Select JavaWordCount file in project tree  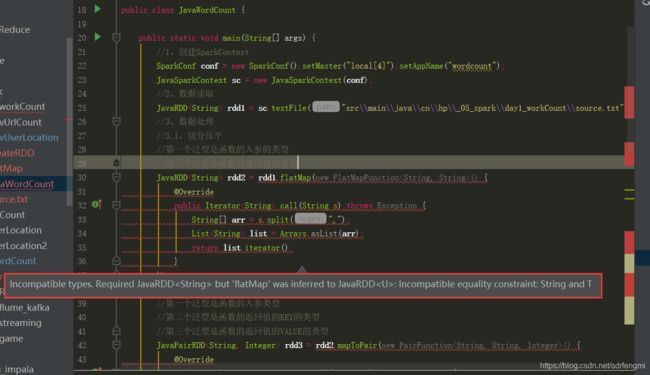(27, 184)
